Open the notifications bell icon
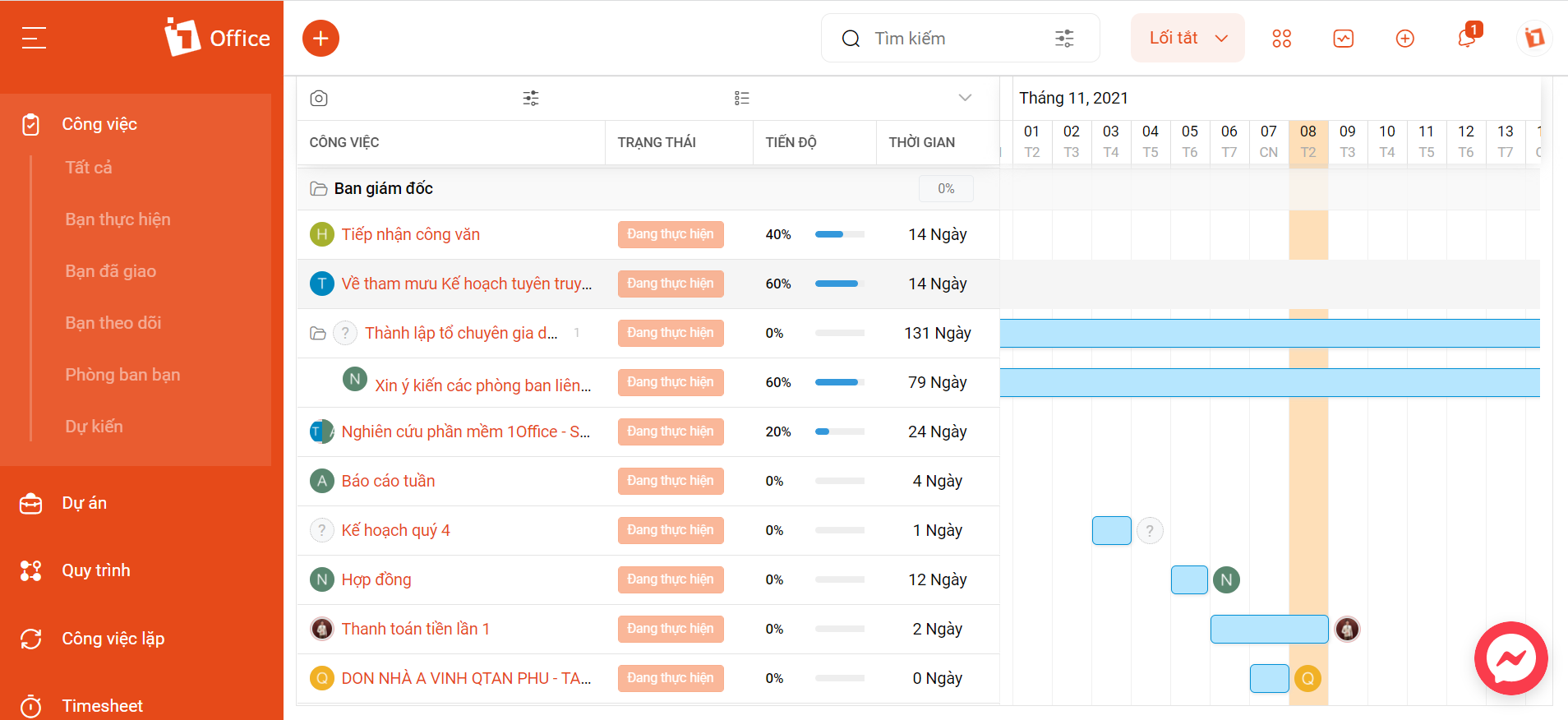The height and width of the screenshot is (720, 1568). pos(1467,38)
